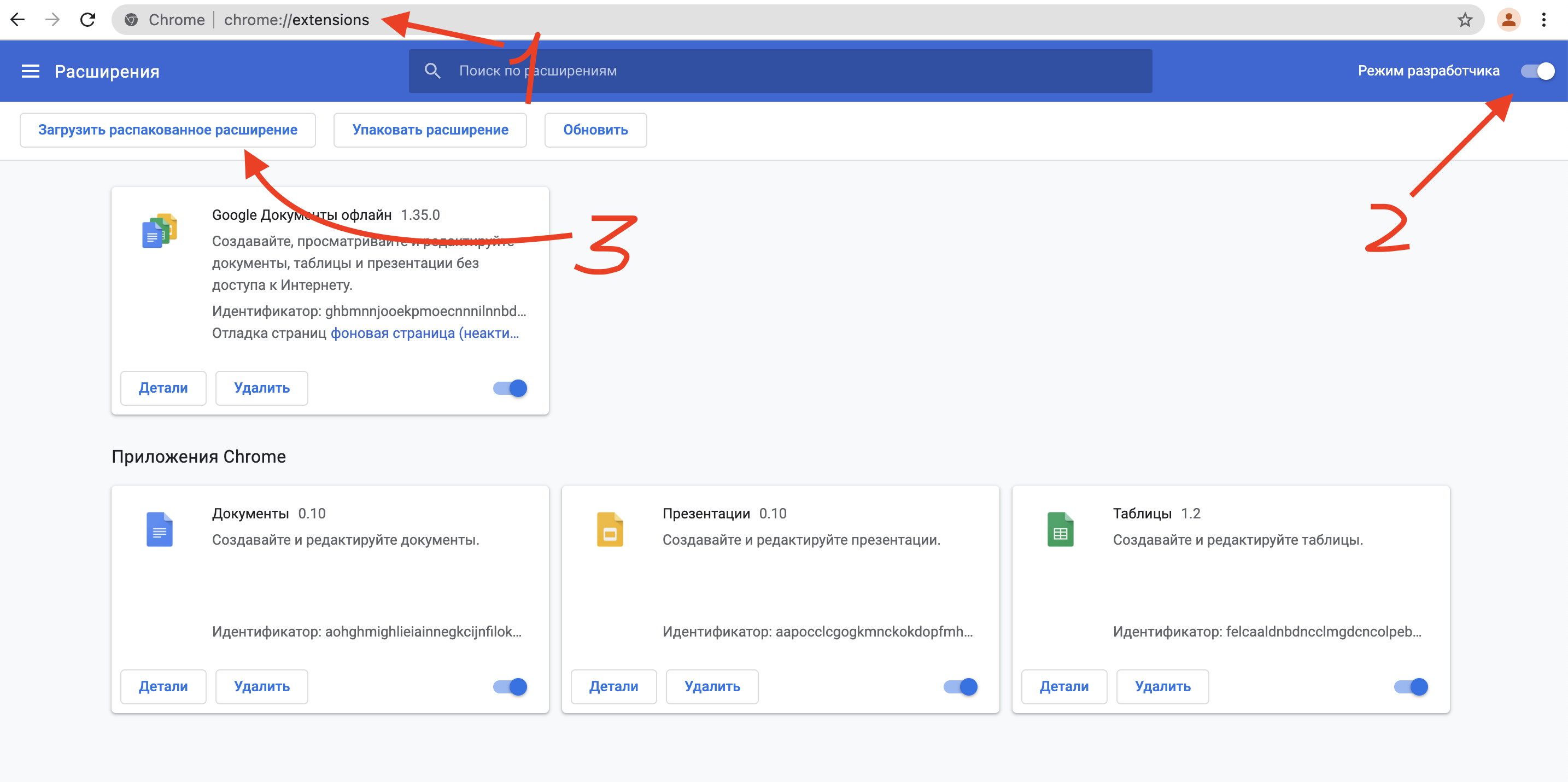Click the Таблицы app icon
Screen dimensions: 1568x782
coord(1060,529)
